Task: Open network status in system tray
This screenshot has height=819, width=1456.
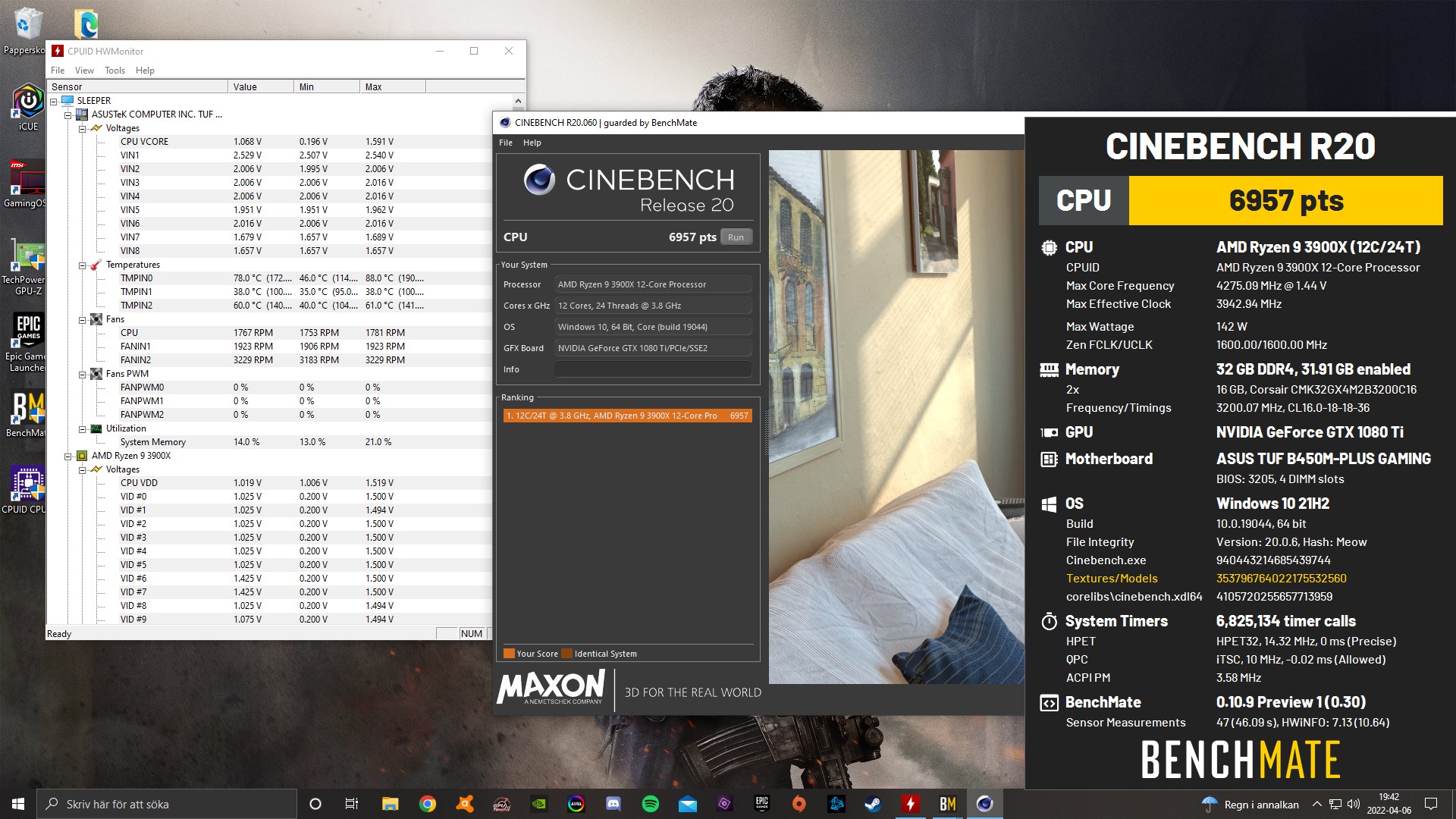Action: 1335,804
